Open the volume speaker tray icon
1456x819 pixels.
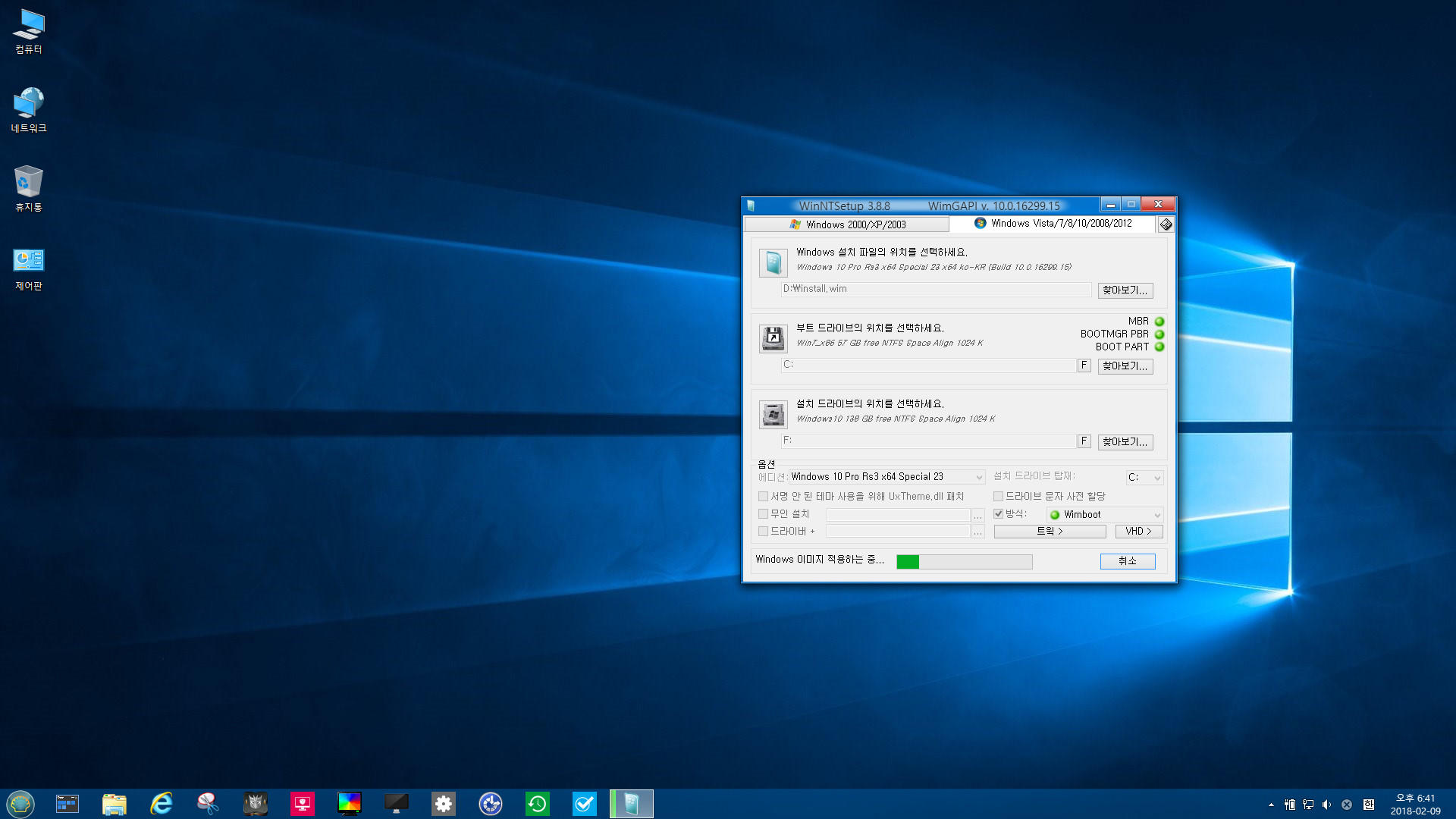1326,805
